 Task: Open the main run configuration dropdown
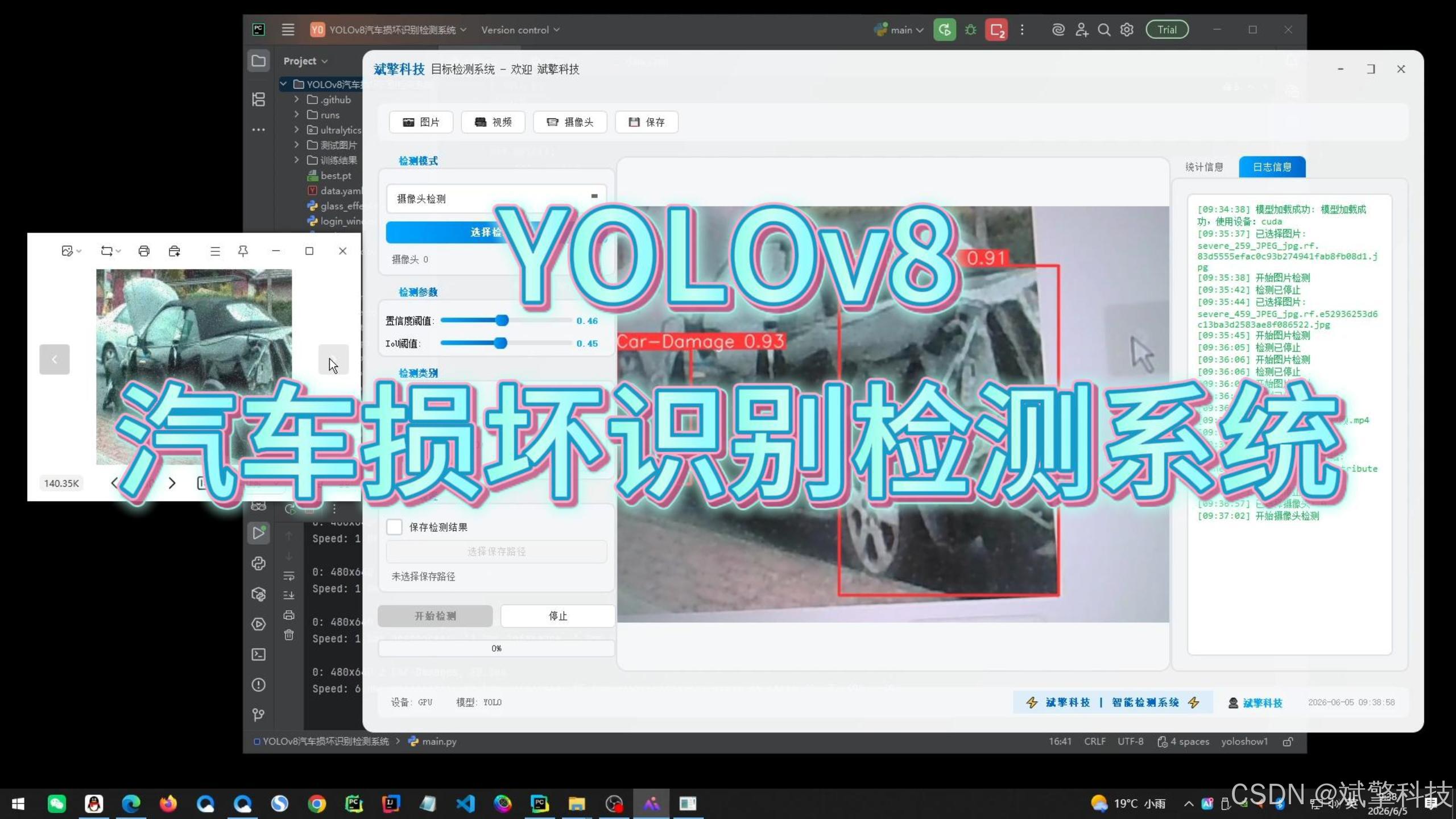899,30
